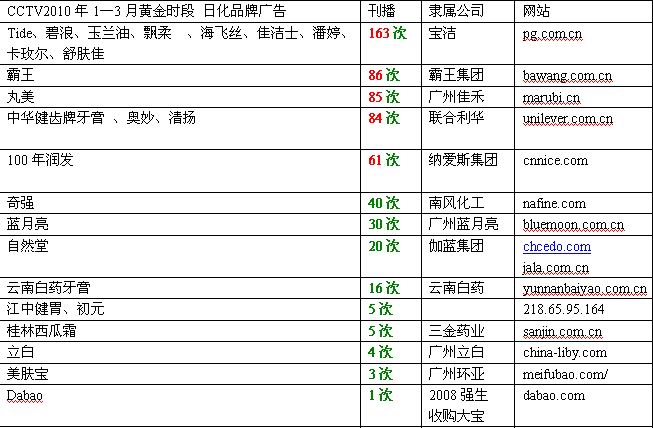Select 蓝月亮 in the brand column
The width and height of the screenshot is (653, 428).
(x=27, y=224)
